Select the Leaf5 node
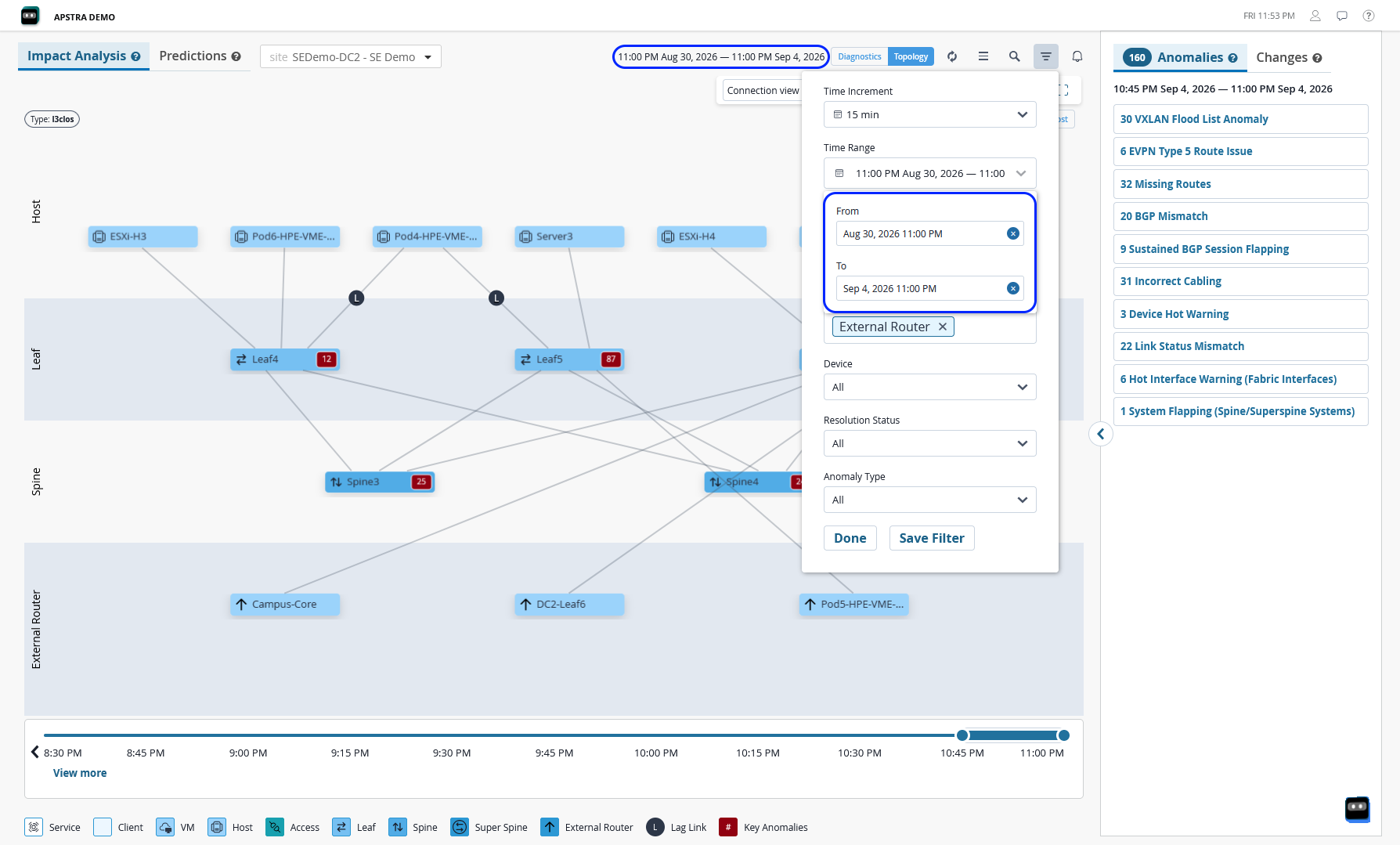 (569, 359)
